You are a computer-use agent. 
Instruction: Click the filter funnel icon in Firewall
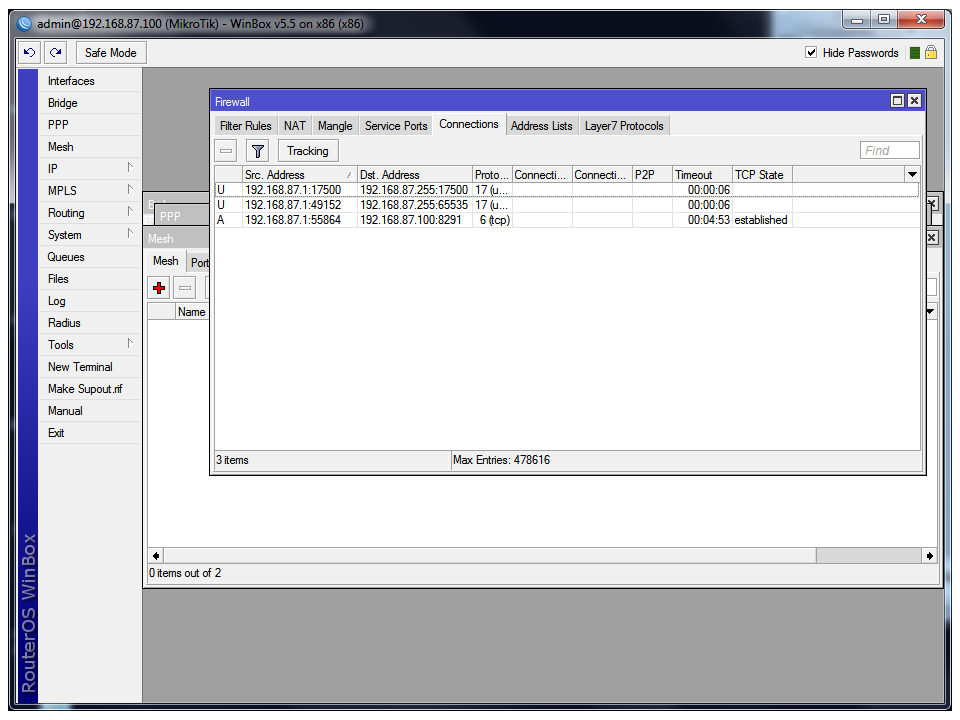coord(258,151)
